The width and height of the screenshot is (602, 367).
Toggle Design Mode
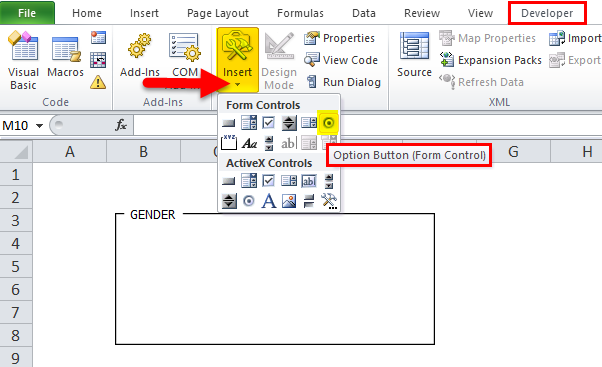(x=279, y=61)
